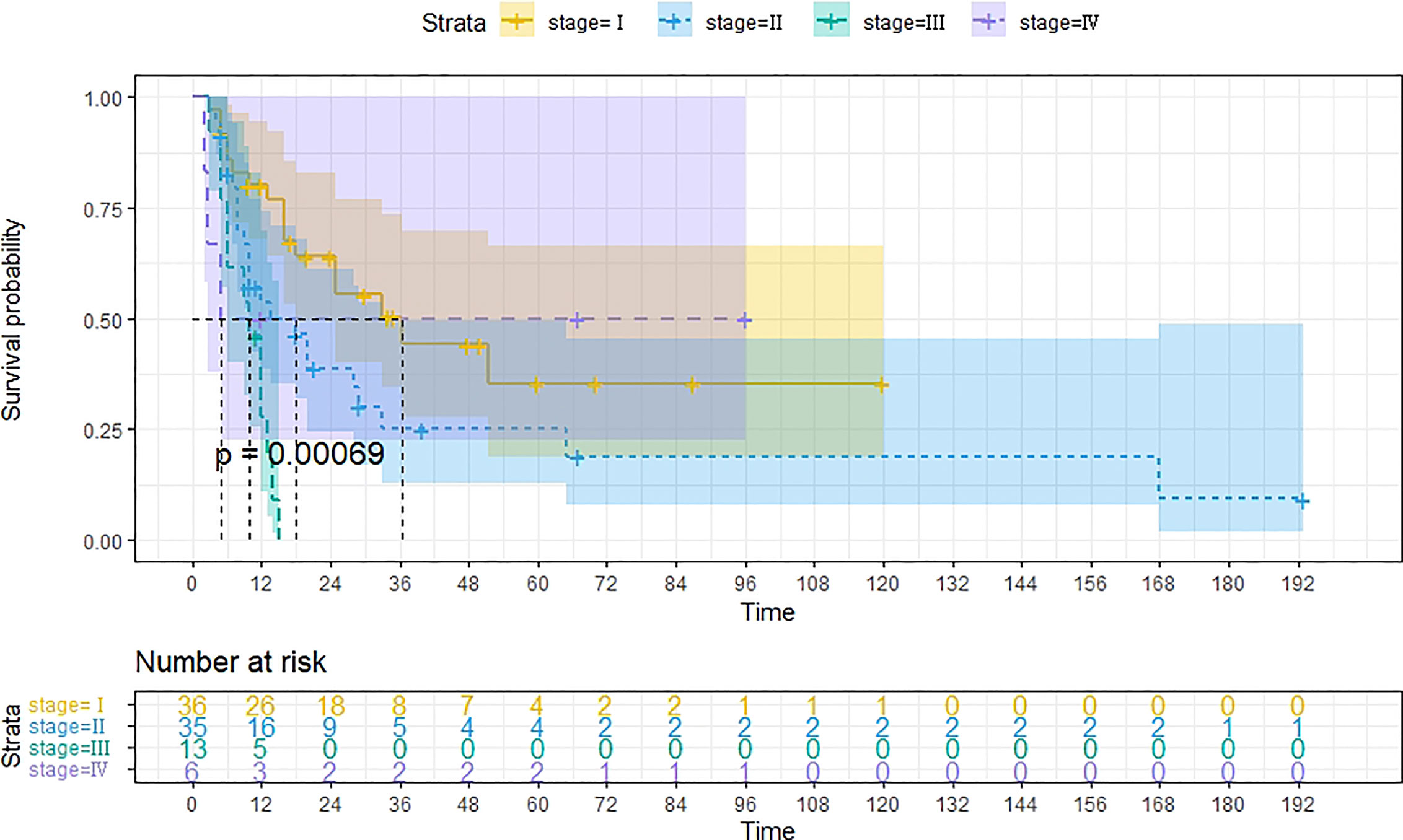1403x840 pixels.
Task: Click the 120 tick on survival plot x-axis
Action: tap(882, 584)
